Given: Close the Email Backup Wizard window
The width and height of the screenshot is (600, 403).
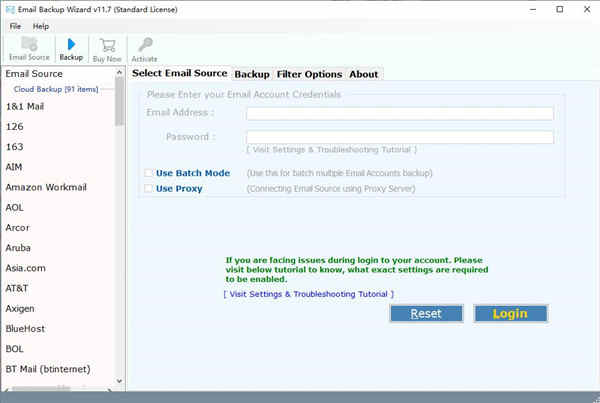Looking at the screenshot, I should point(587,10).
